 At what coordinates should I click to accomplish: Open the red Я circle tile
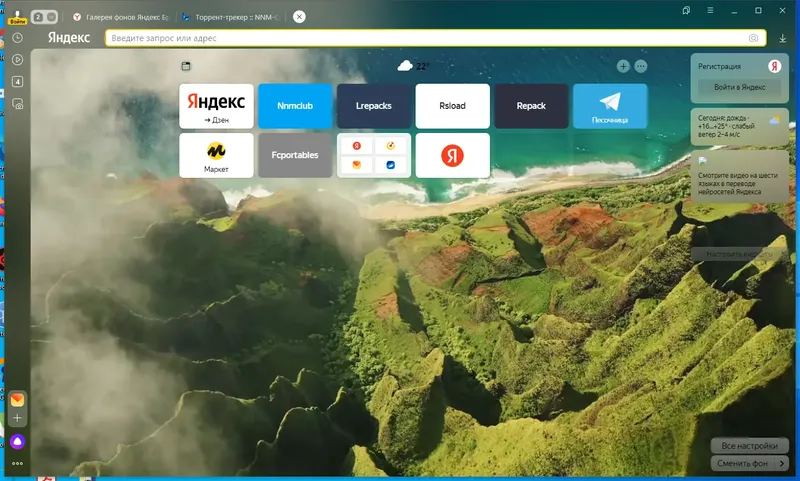[453, 155]
